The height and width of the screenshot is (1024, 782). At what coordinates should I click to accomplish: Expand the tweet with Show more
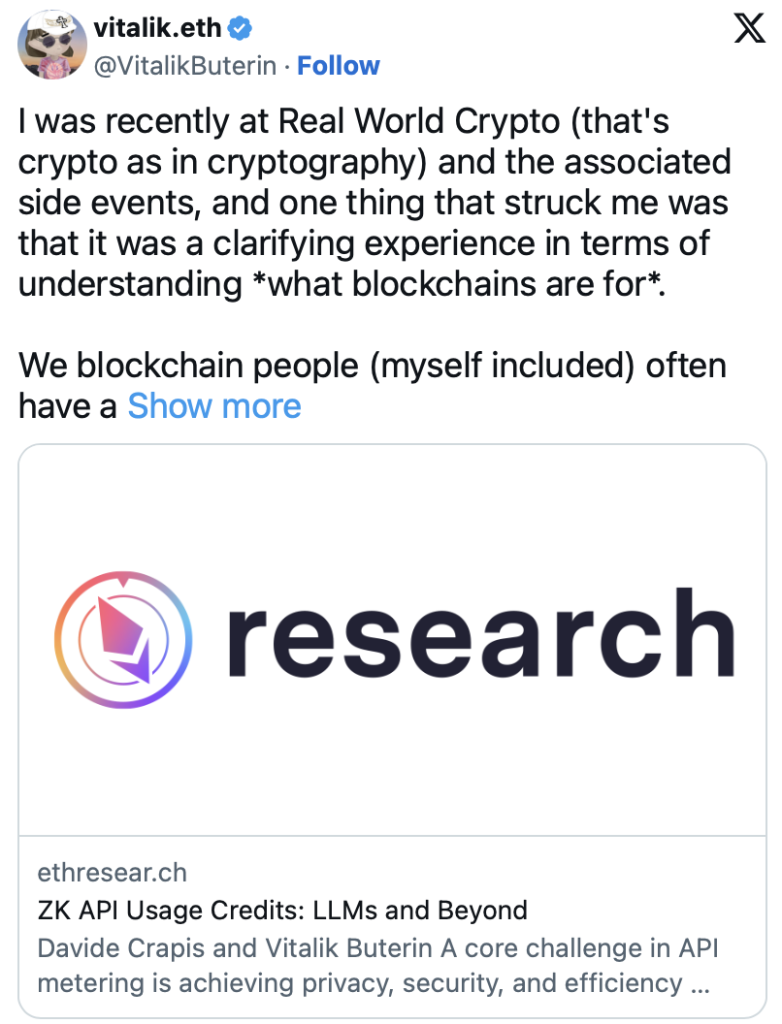(x=214, y=406)
